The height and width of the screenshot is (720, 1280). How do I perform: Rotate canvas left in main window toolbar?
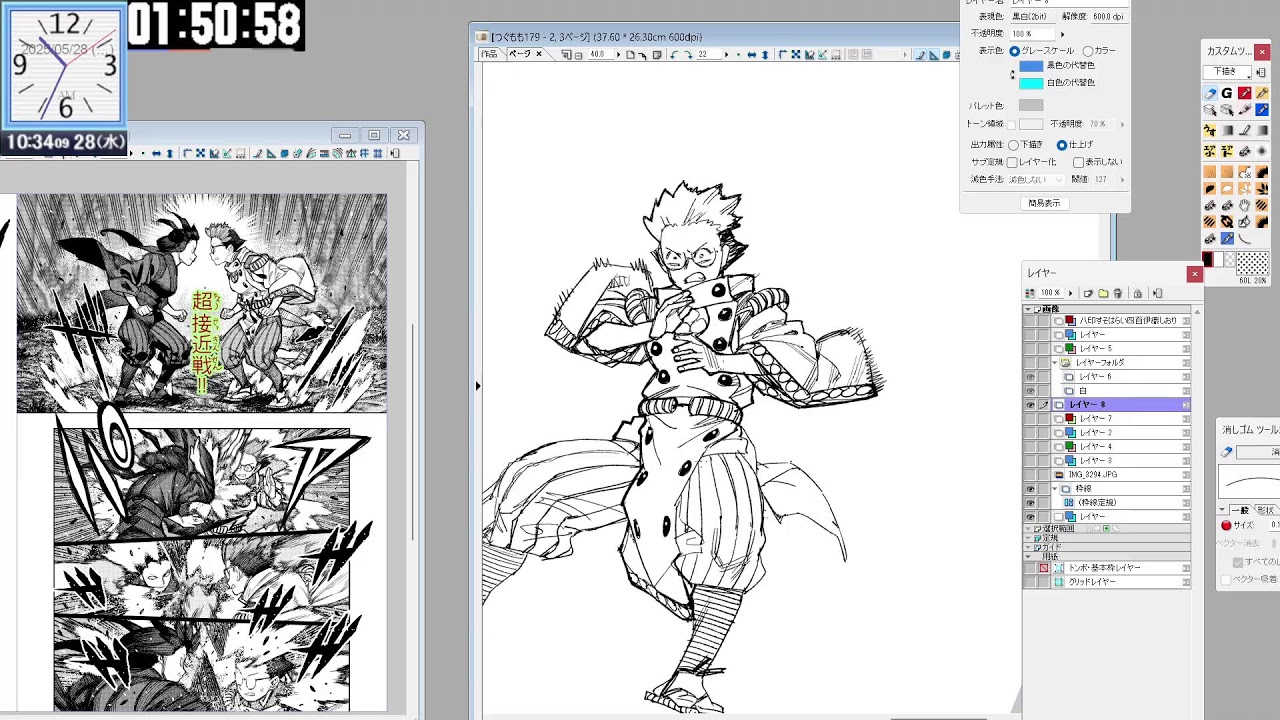coord(673,55)
